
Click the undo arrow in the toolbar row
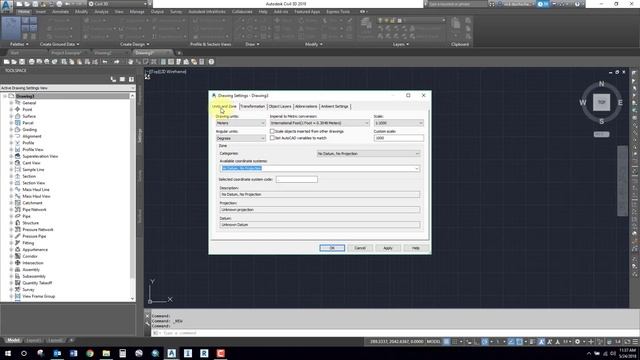(105, 62)
